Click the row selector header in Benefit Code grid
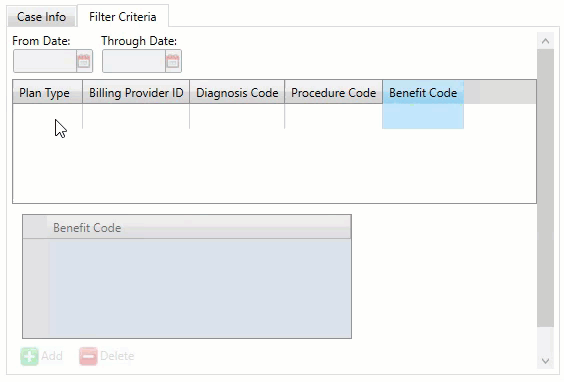This screenshot has height=382, width=564. 35,228
